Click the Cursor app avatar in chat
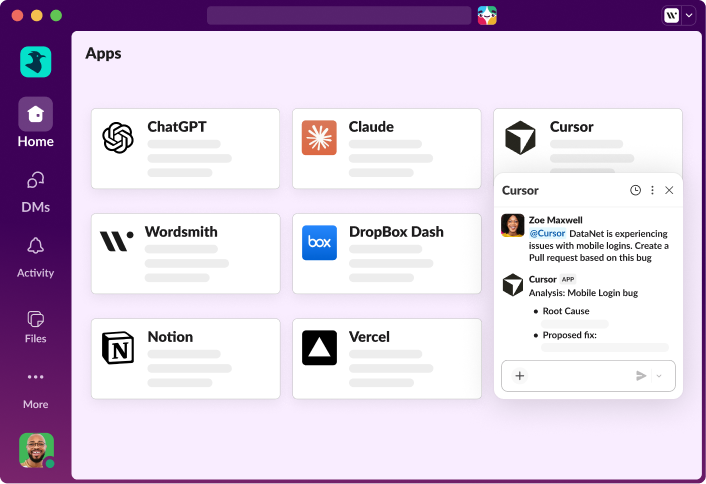 (512, 285)
